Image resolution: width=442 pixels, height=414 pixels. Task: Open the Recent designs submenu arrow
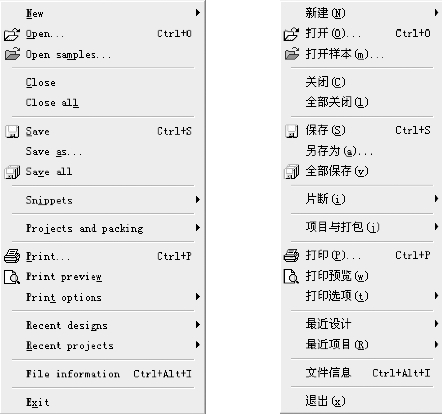[198, 324]
